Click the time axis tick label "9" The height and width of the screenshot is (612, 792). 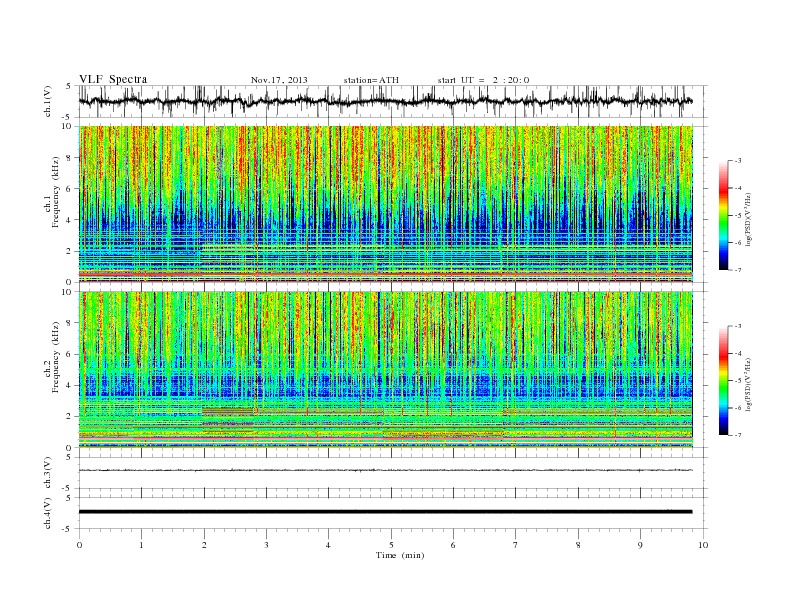pyautogui.click(x=640, y=545)
